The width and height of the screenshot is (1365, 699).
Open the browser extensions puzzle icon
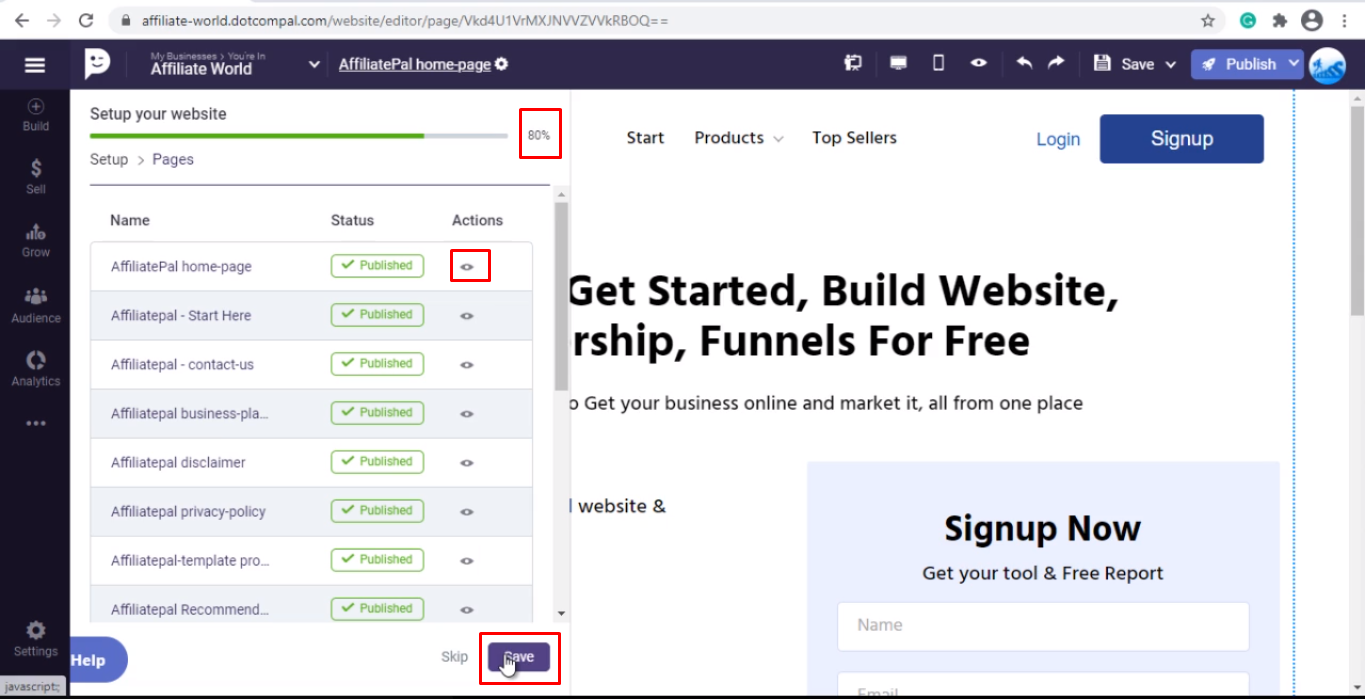click(x=1279, y=20)
